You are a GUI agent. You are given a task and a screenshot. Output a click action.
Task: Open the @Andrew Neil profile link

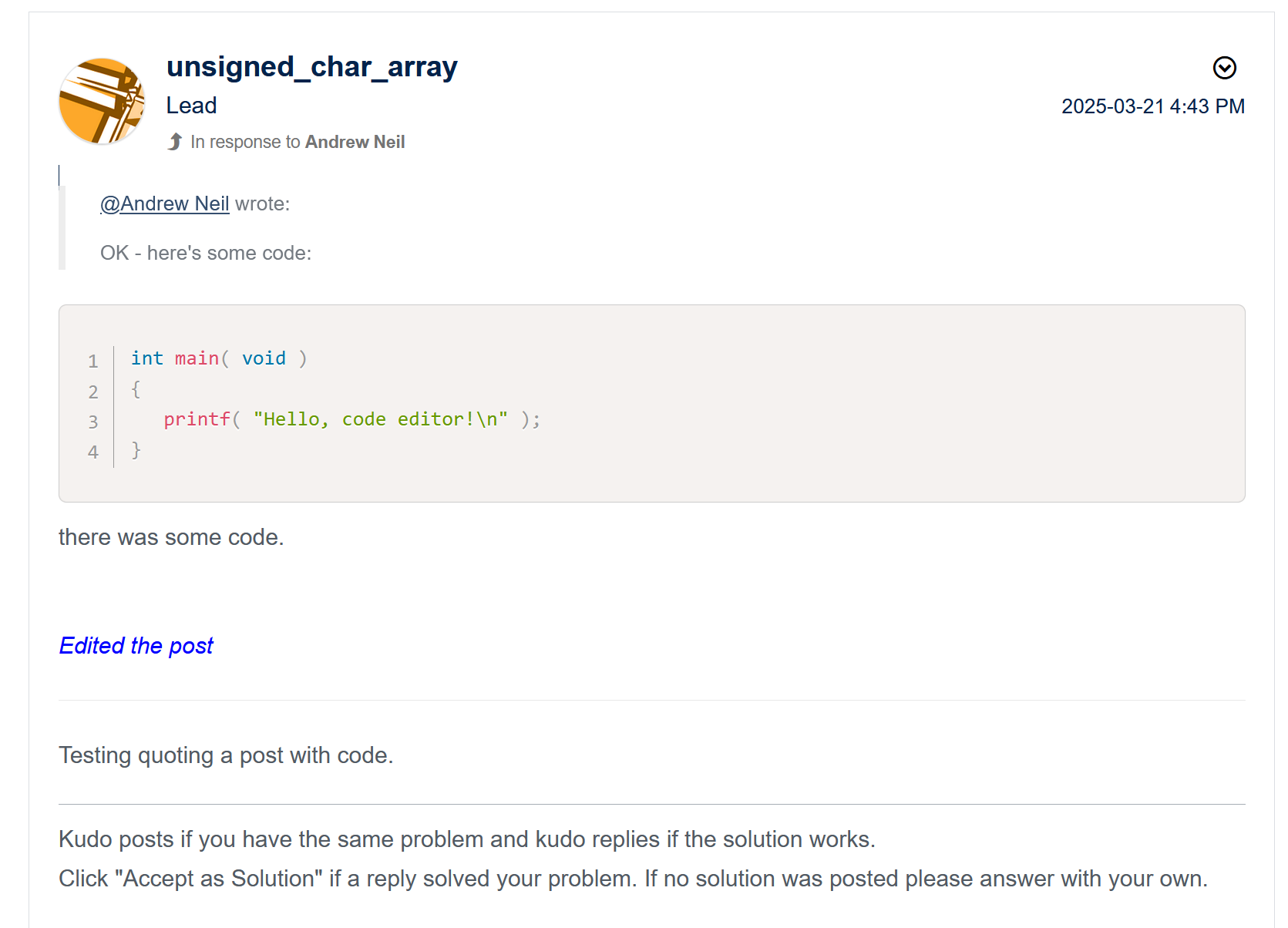[x=163, y=203]
